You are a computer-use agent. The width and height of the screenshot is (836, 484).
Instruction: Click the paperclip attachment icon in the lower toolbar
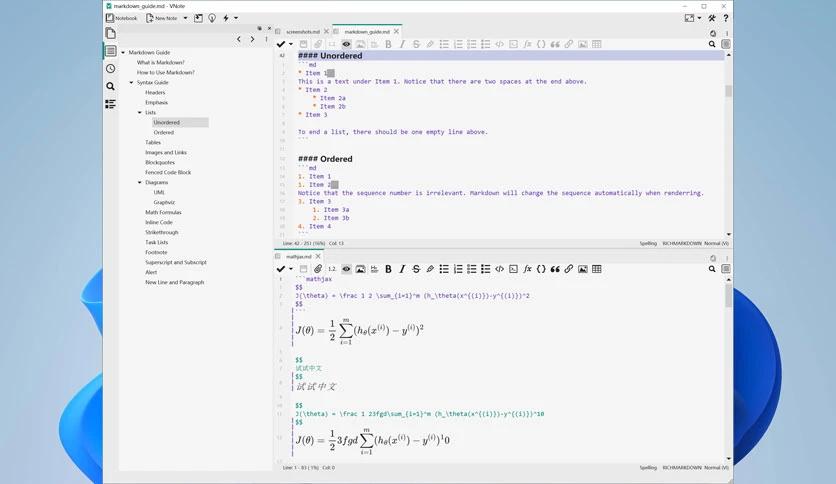pyautogui.click(x=318, y=269)
